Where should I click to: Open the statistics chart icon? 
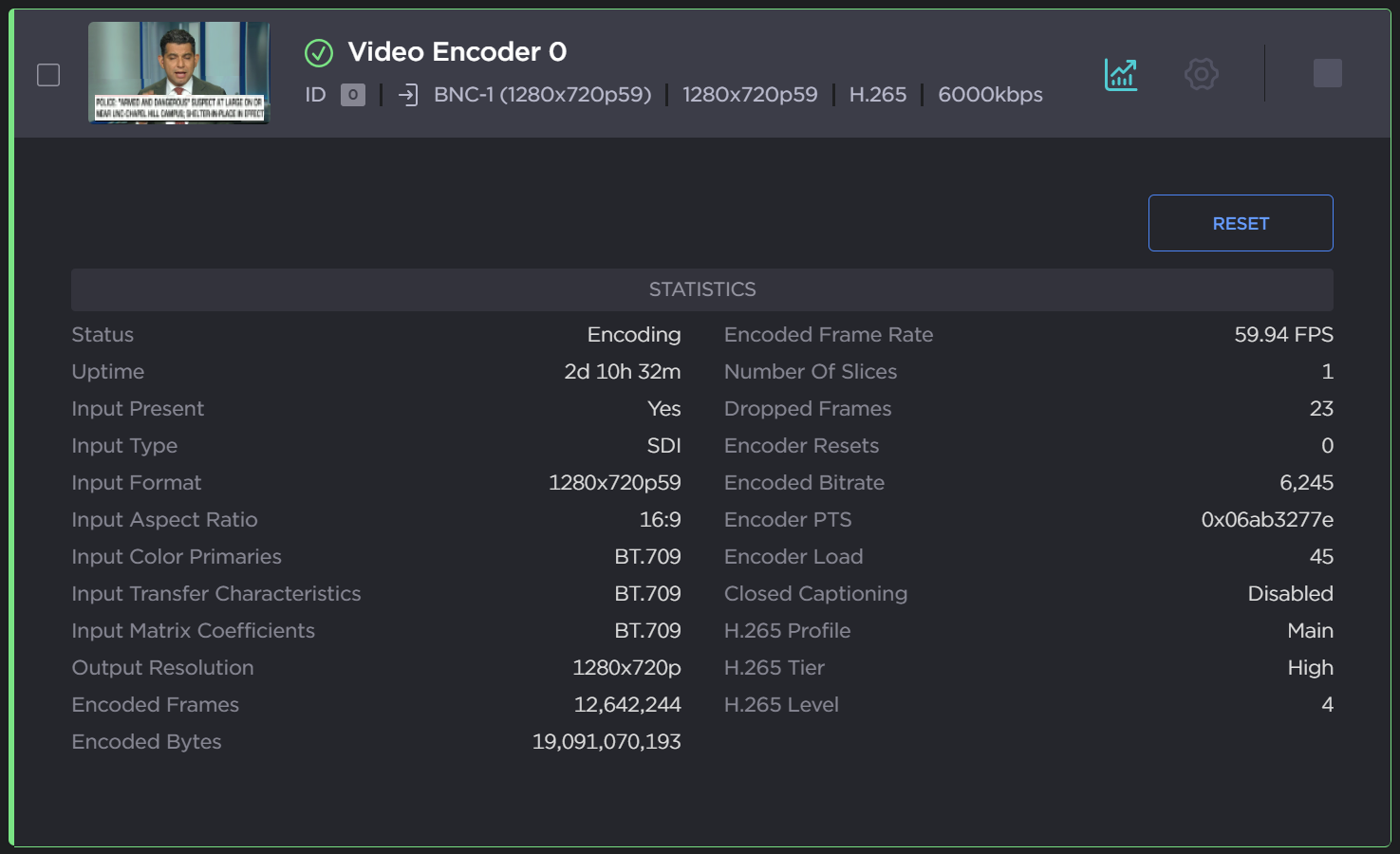tap(1120, 74)
